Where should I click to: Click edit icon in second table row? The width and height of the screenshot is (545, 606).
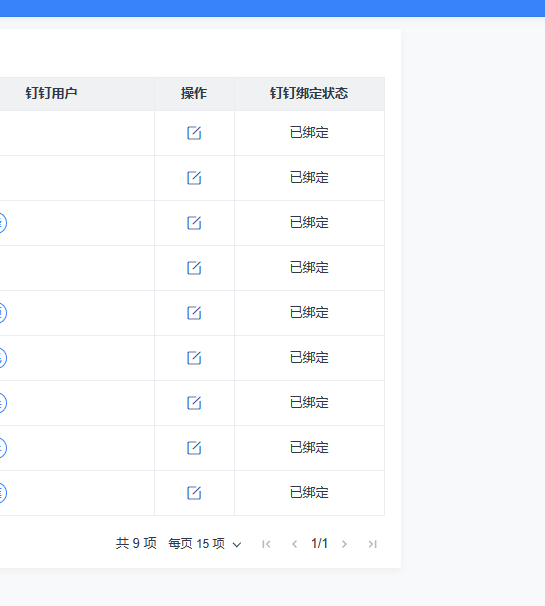coord(194,178)
